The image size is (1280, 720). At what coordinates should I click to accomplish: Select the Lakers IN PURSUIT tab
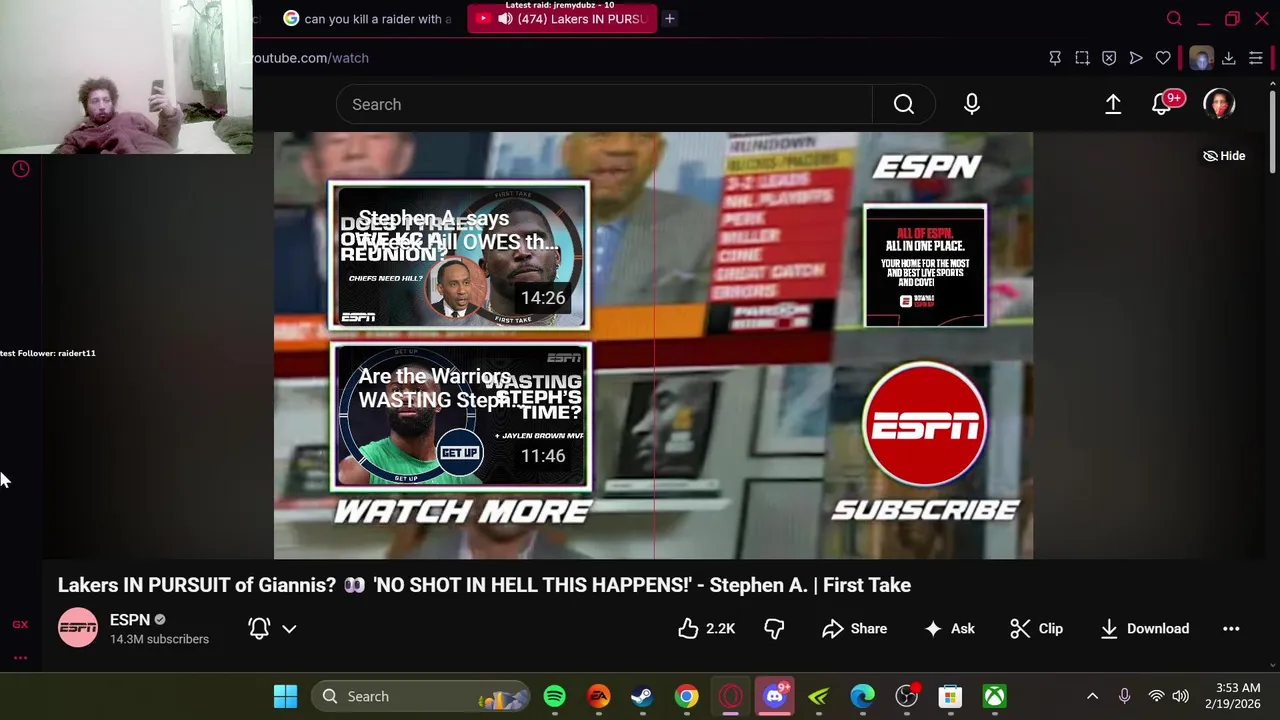pos(563,18)
